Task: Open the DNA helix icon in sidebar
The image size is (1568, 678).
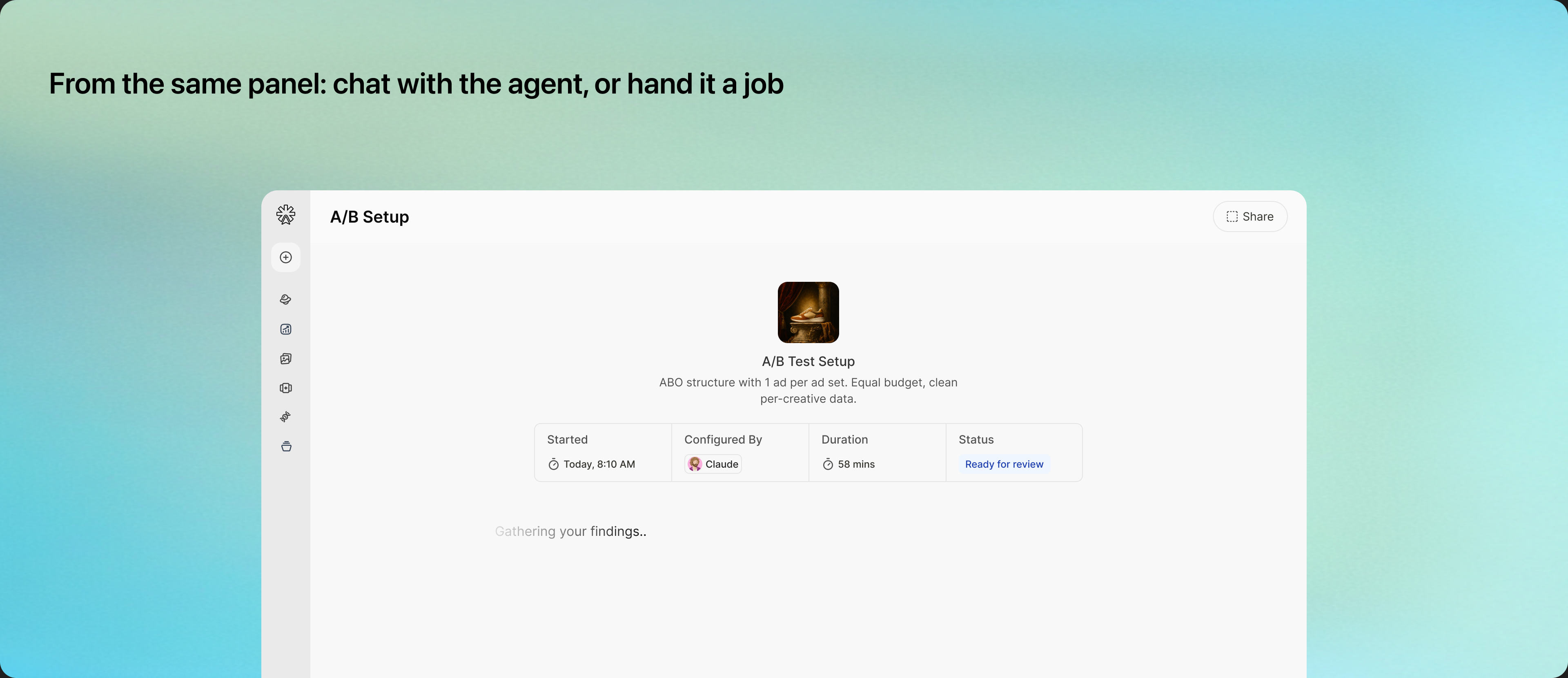Action: [x=285, y=417]
